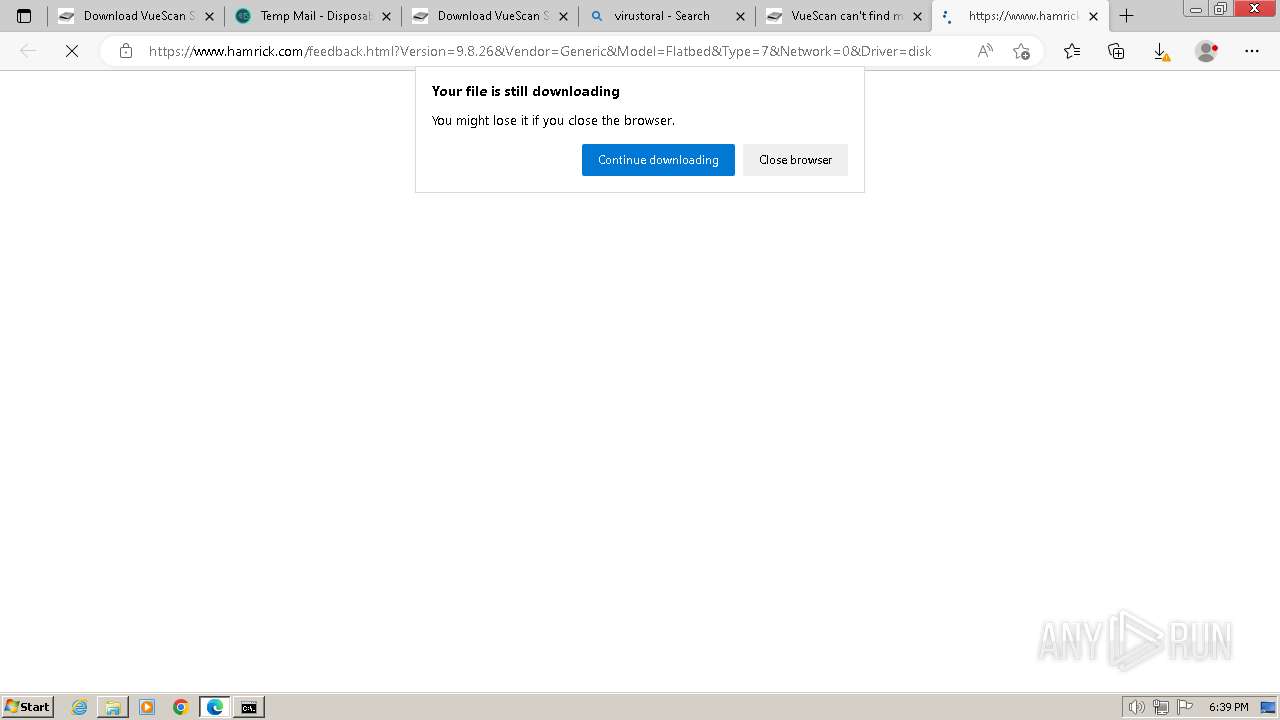Open the Favorites list icon
The image size is (1280, 720).
[x=1072, y=51]
